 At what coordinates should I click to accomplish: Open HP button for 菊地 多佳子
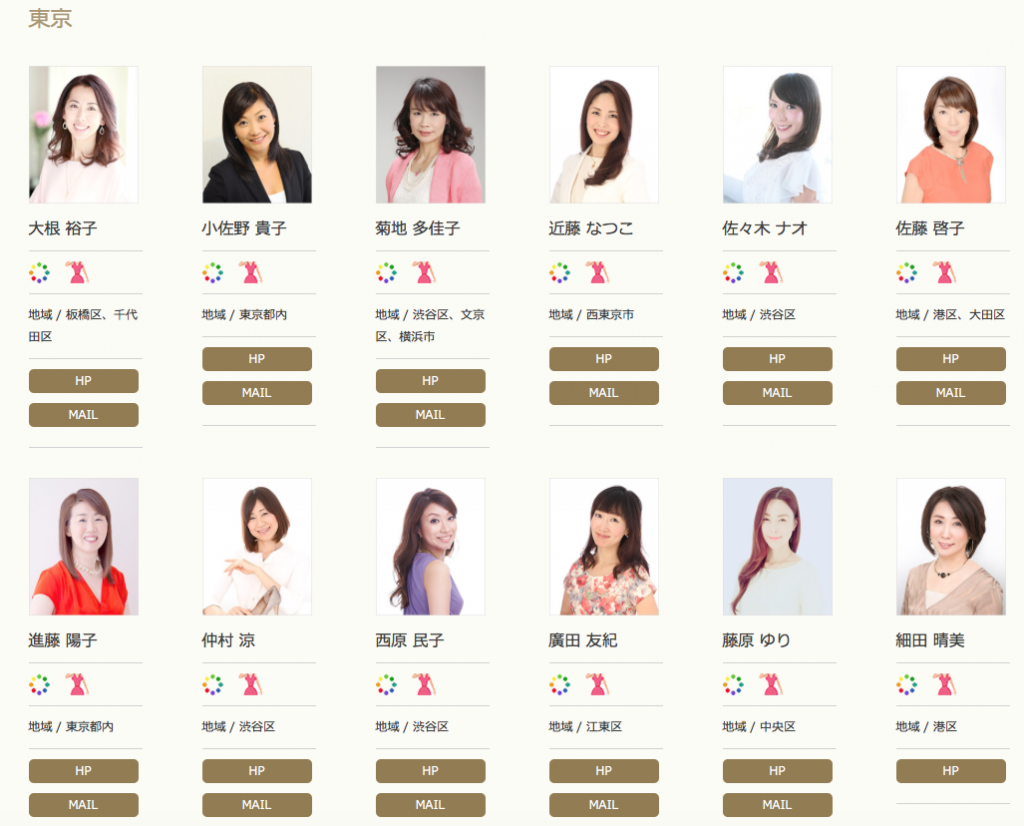point(430,381)
